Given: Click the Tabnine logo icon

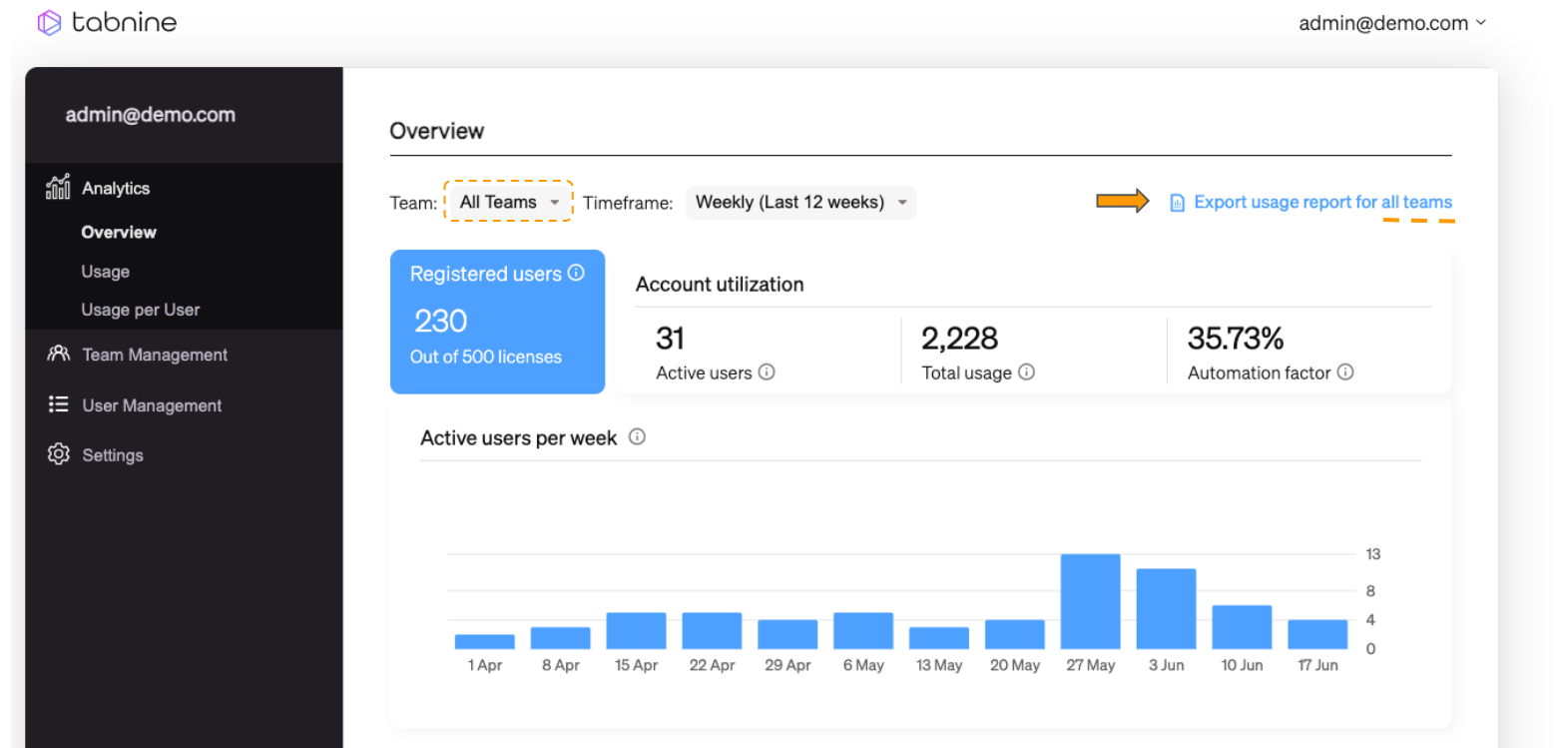Looking at the screenshot, I should [49, 22].
